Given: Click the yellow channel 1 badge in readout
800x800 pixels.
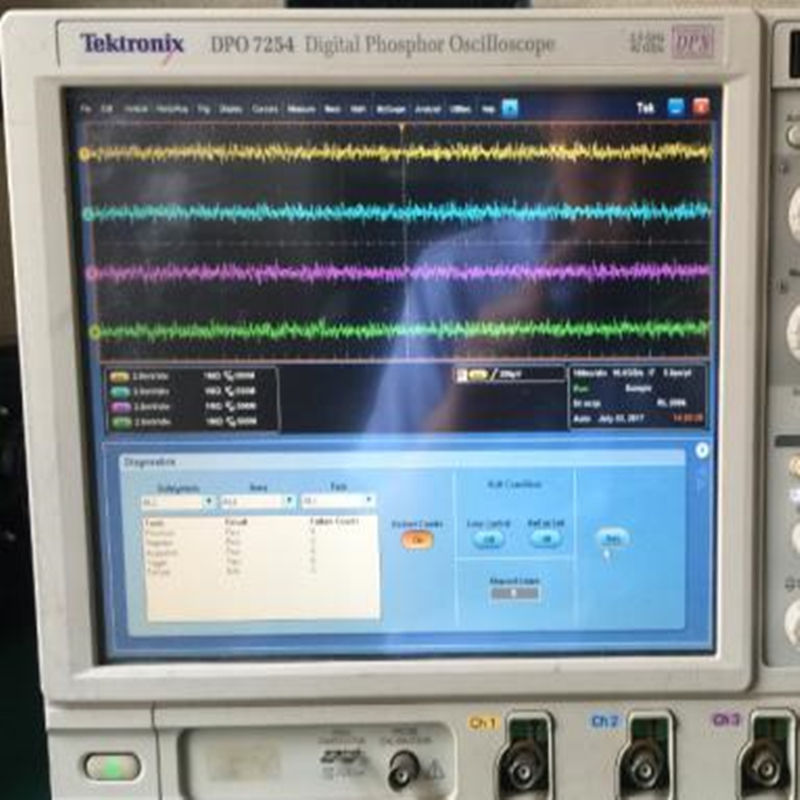Looking at the screenshot, I should coord(120,377).
